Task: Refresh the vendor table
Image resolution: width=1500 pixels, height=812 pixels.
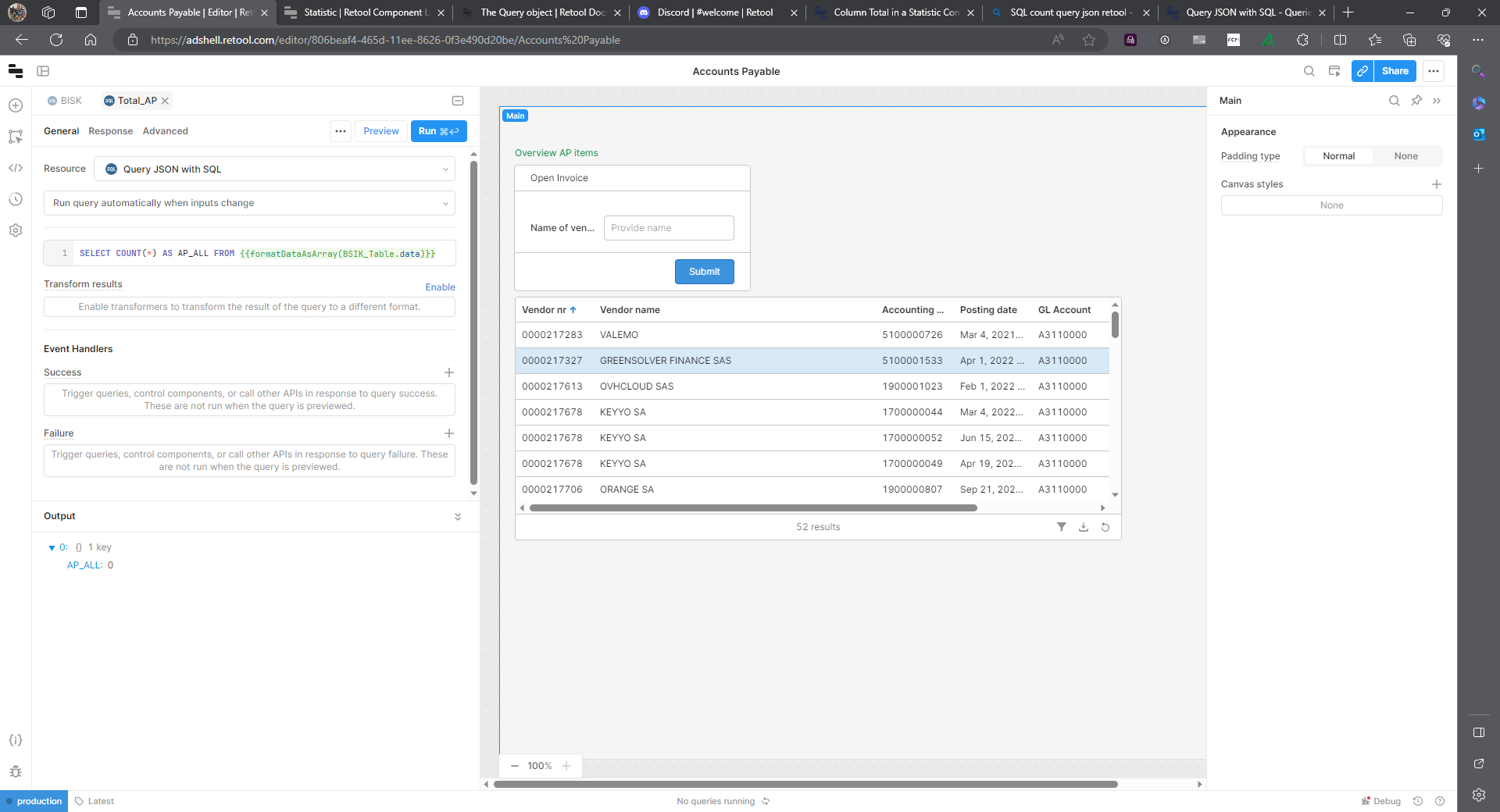Action: (1105, 527)
